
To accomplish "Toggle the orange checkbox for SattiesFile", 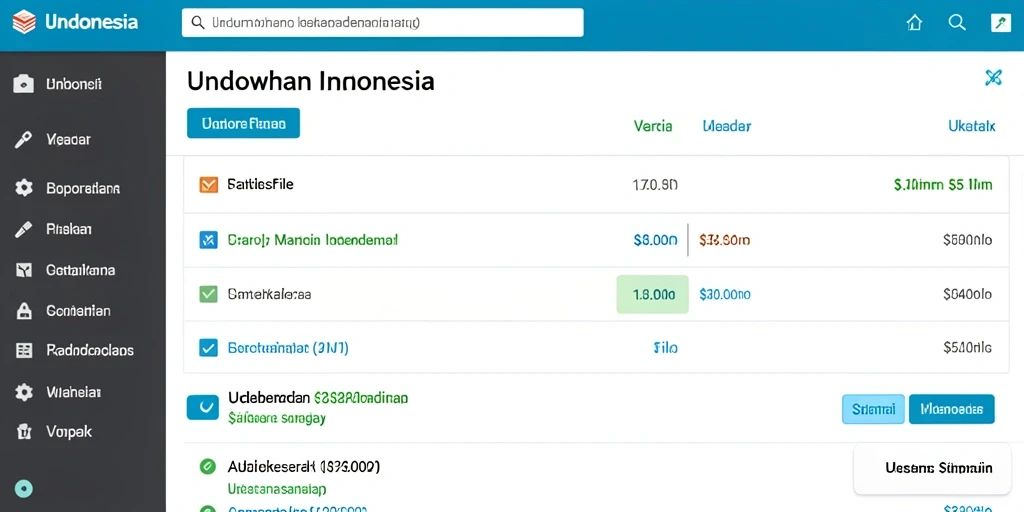I will 208,185.
